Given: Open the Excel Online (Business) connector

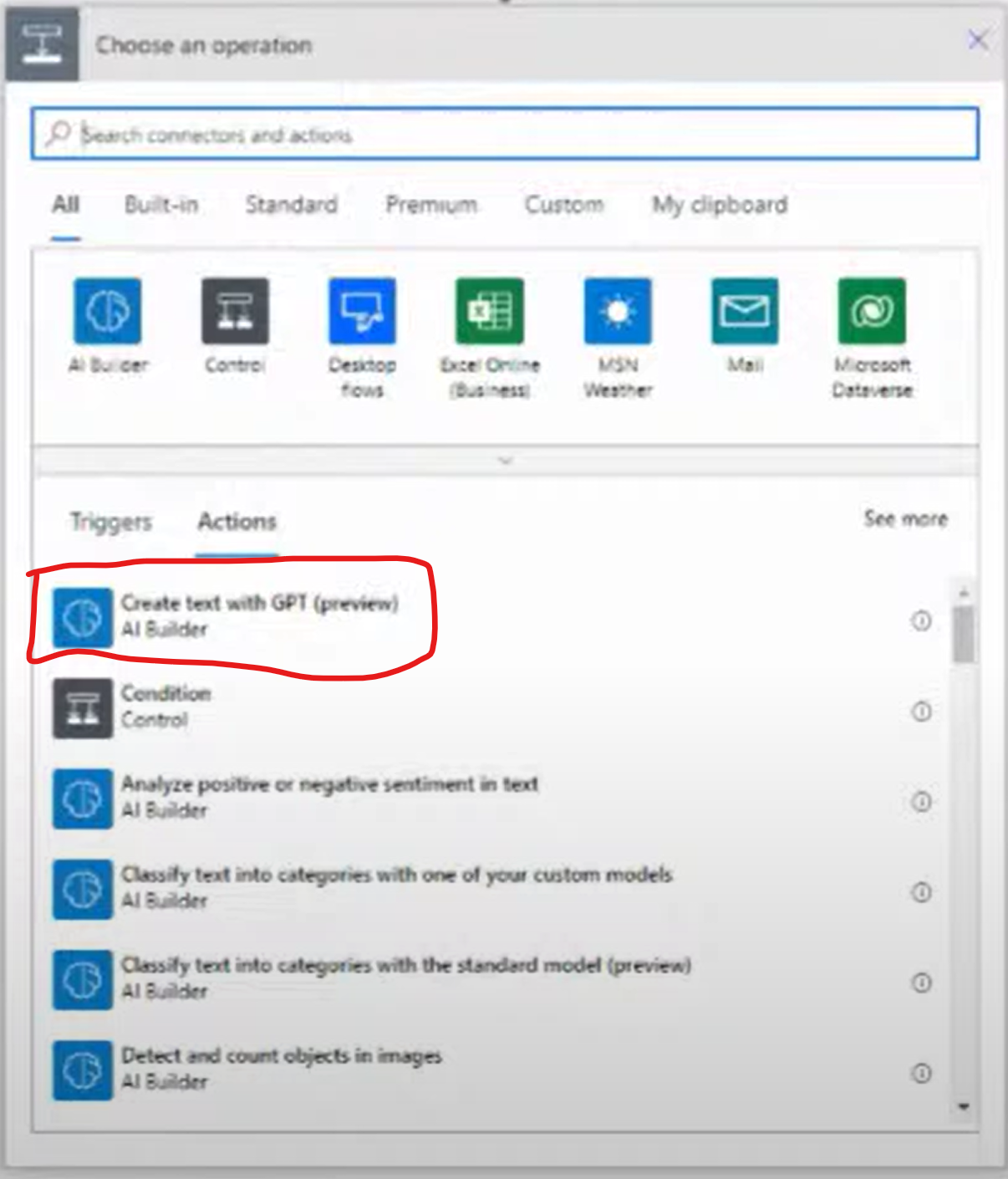Looking at the screenshot, I should [489, 311].
